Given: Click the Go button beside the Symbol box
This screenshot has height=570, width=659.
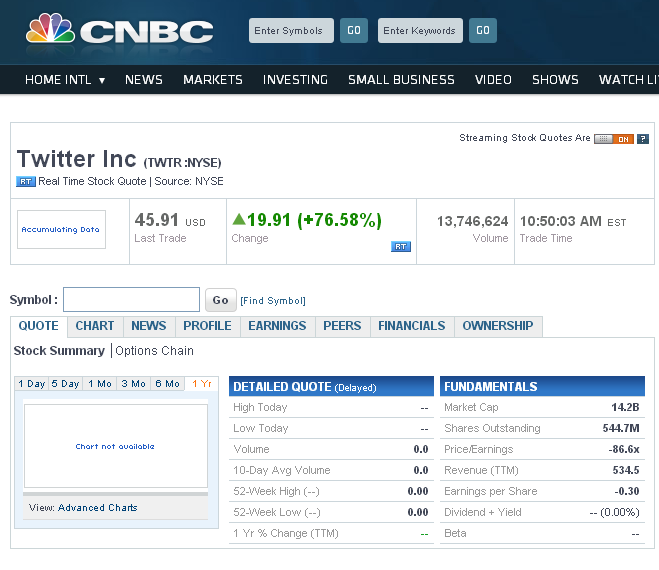Looking at the screenshot, I should click(x=221, y=300).
